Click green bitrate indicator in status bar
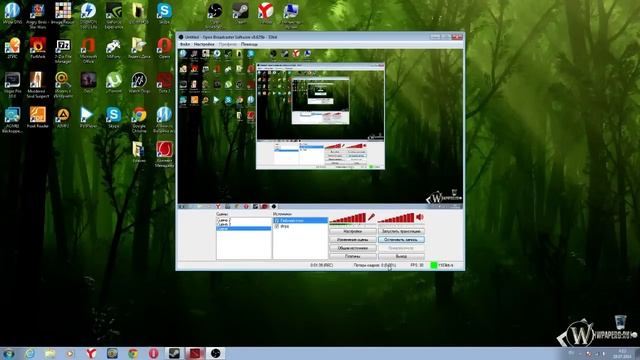This screenshot has height=360, width=640. (x=434, y=265)
